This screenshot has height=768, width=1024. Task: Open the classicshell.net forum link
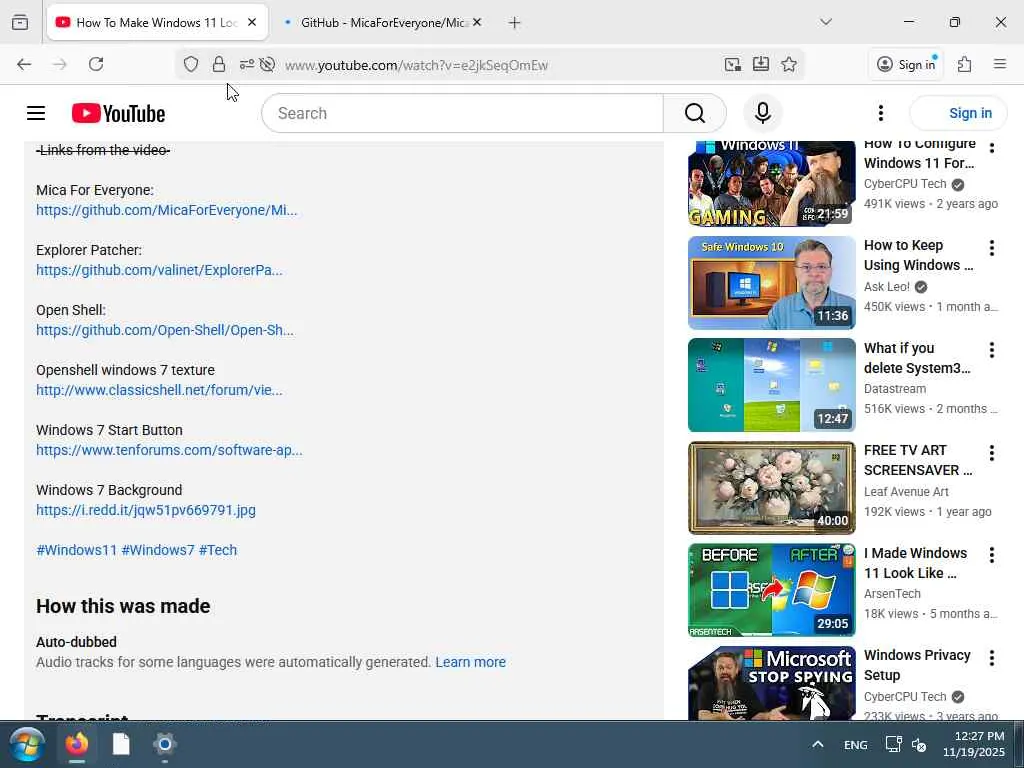pyautogui.click(x=159, y=390)
